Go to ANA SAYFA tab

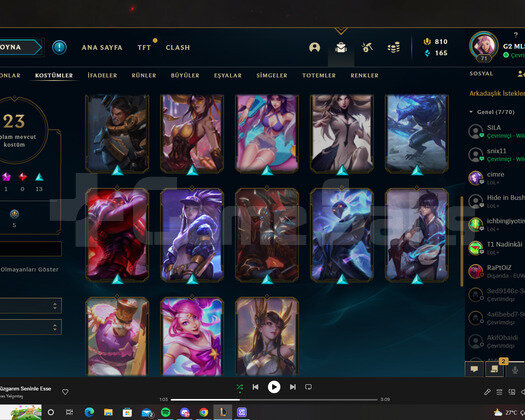[102, 48]
